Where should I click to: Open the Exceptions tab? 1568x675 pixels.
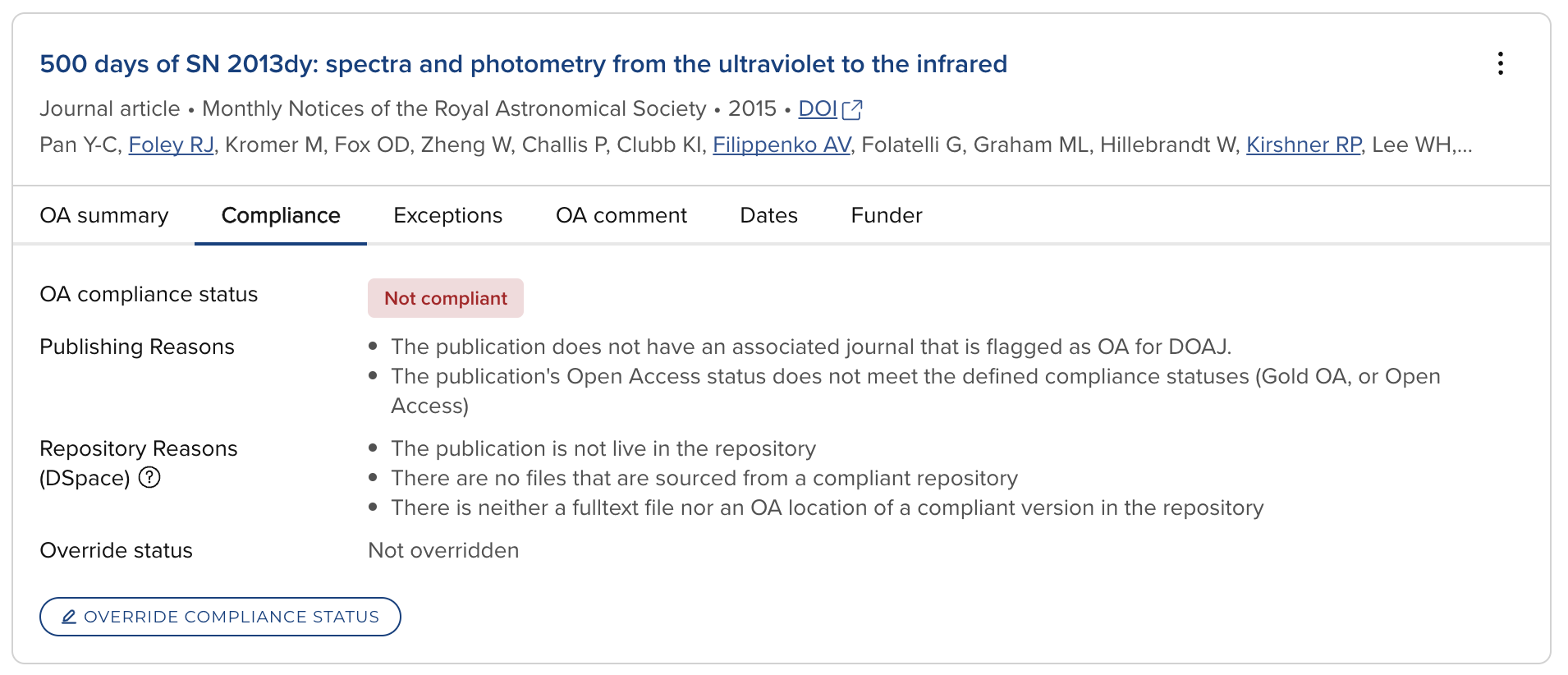click(447, 215)
